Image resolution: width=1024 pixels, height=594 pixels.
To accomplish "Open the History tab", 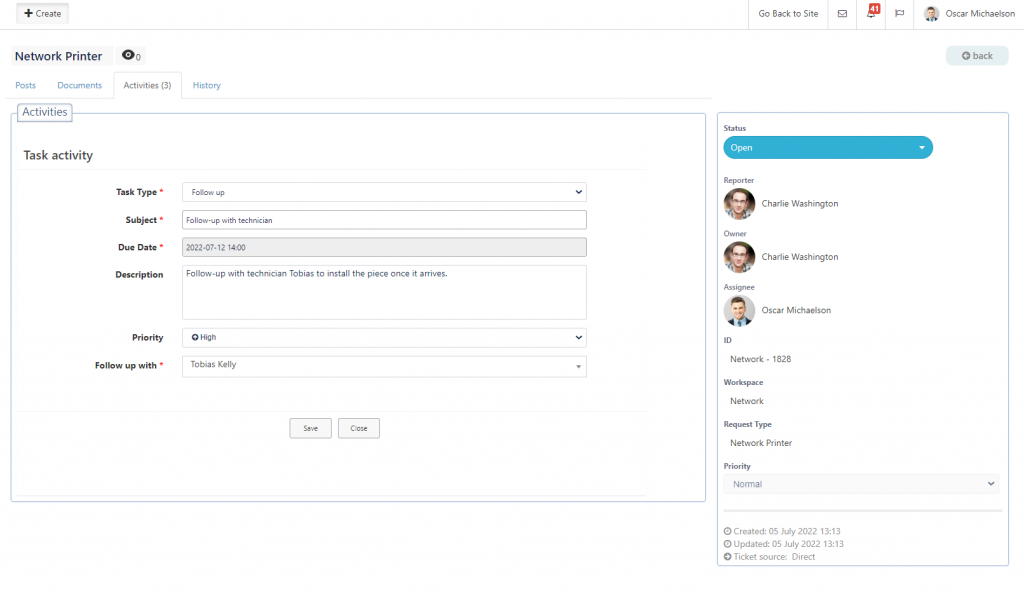I will (206, 86).
